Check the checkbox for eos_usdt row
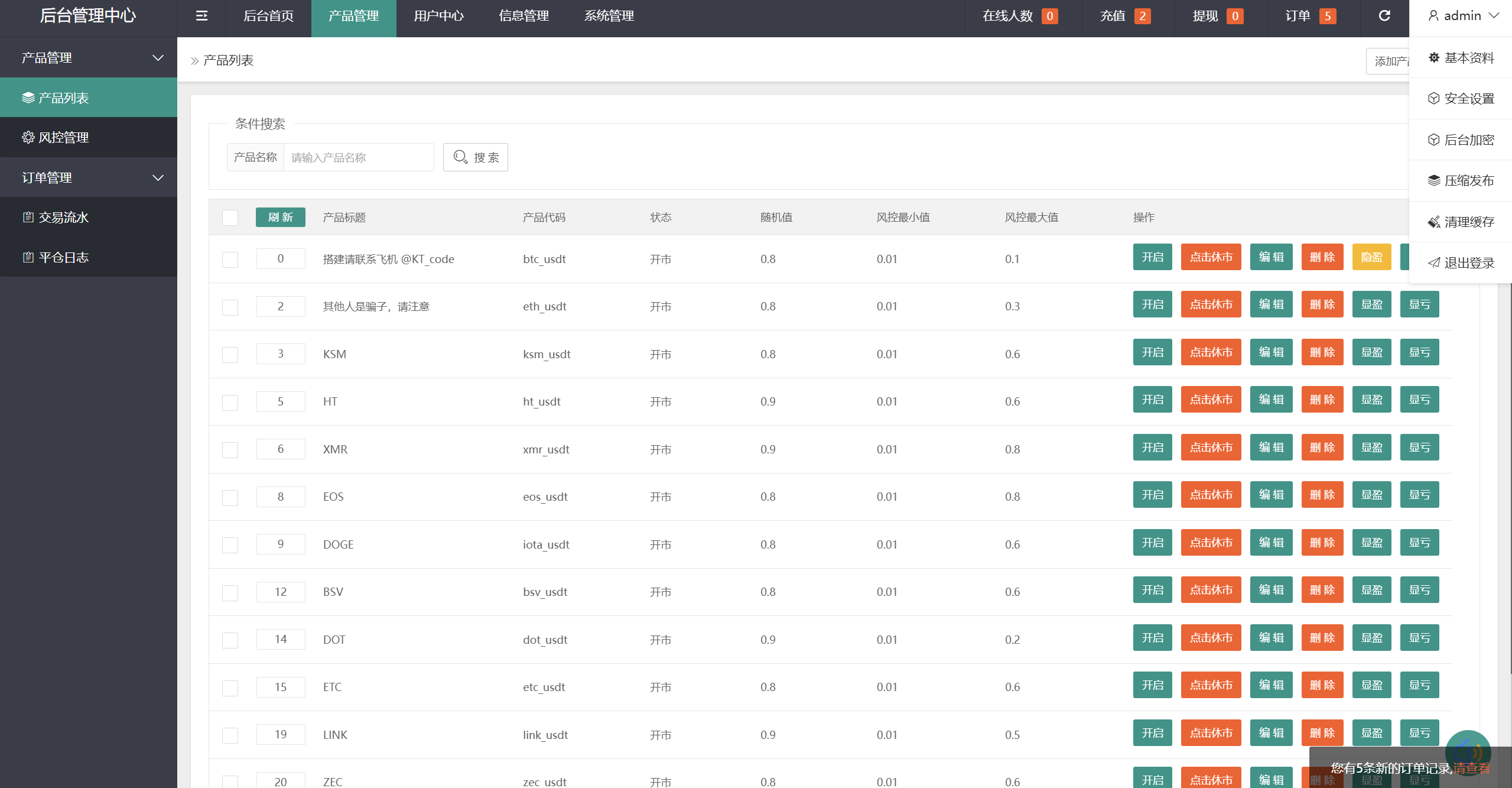 point(230,498)
